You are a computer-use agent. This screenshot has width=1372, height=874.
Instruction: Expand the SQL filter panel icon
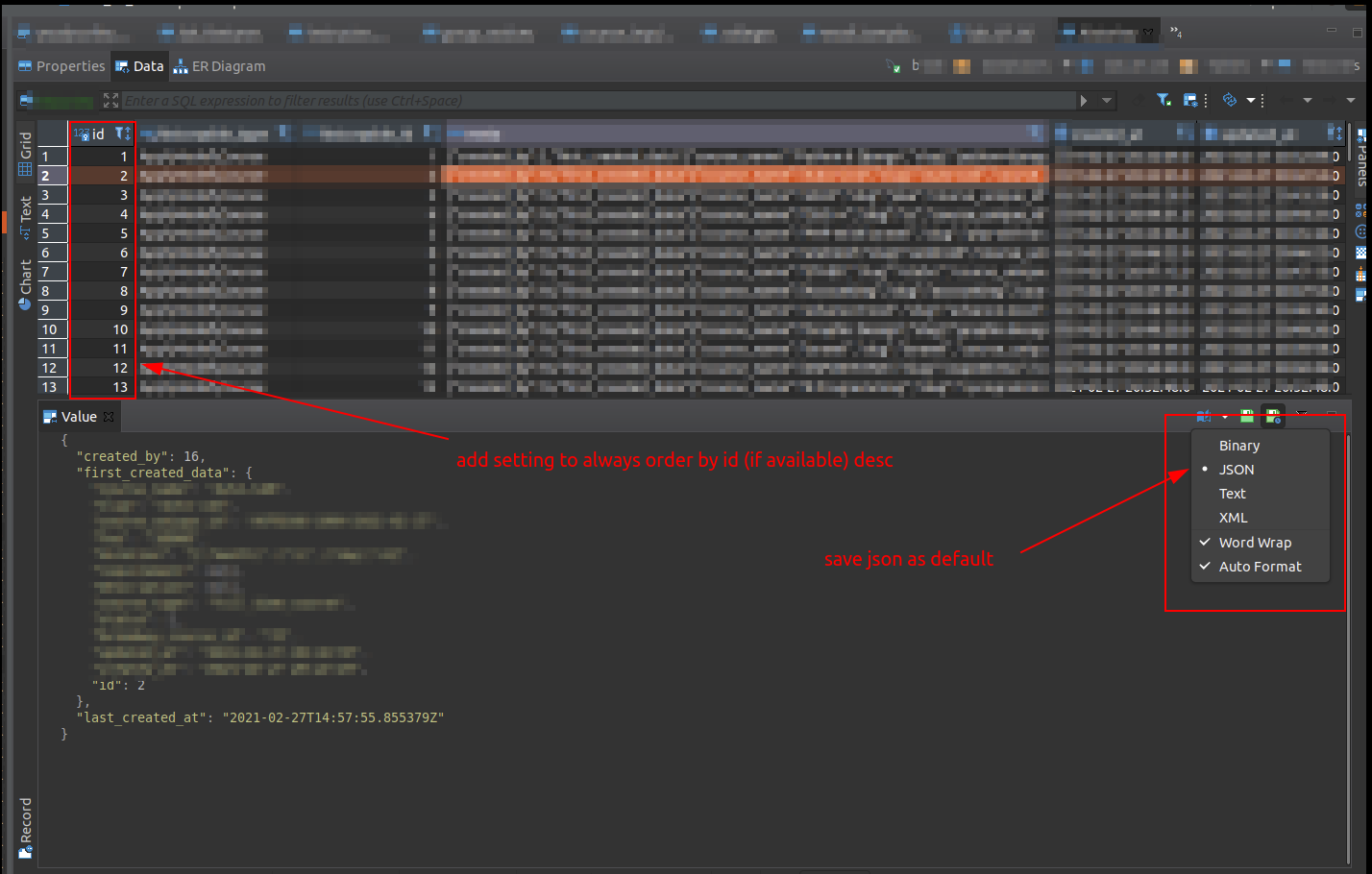point(110,100)
